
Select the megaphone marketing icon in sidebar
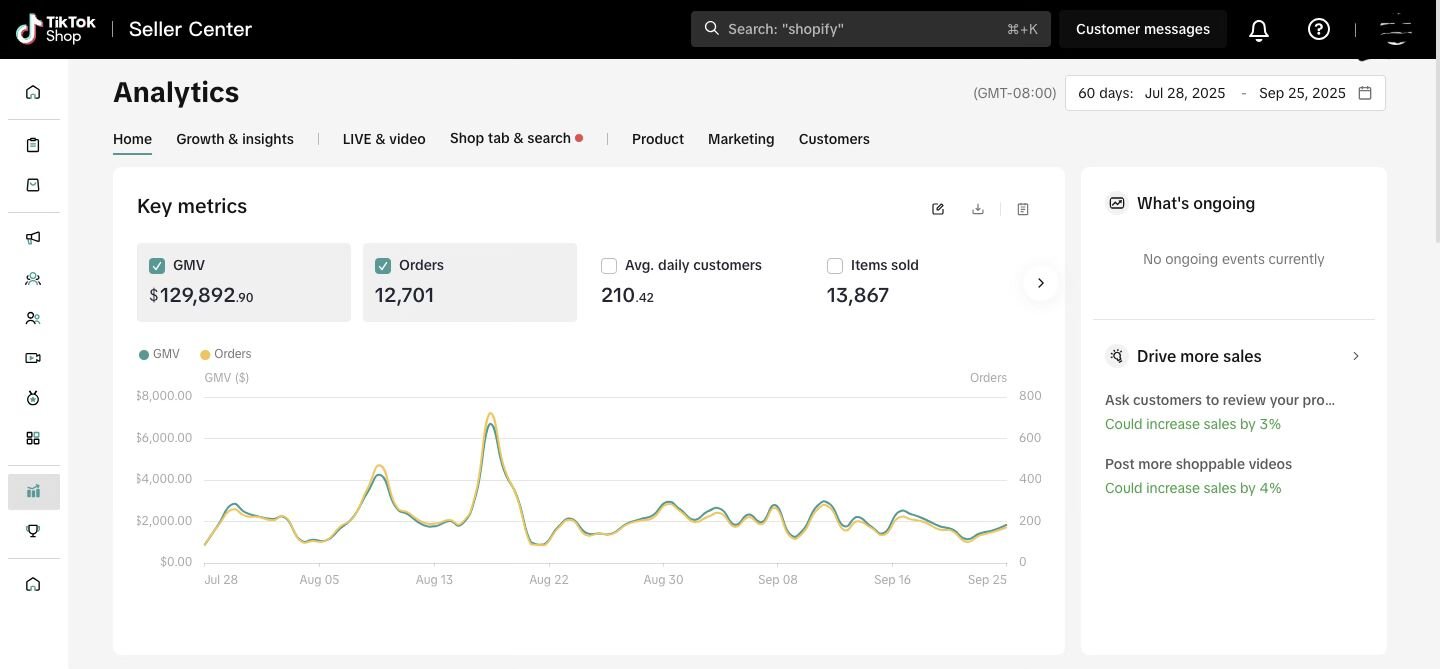coord(33,238)
